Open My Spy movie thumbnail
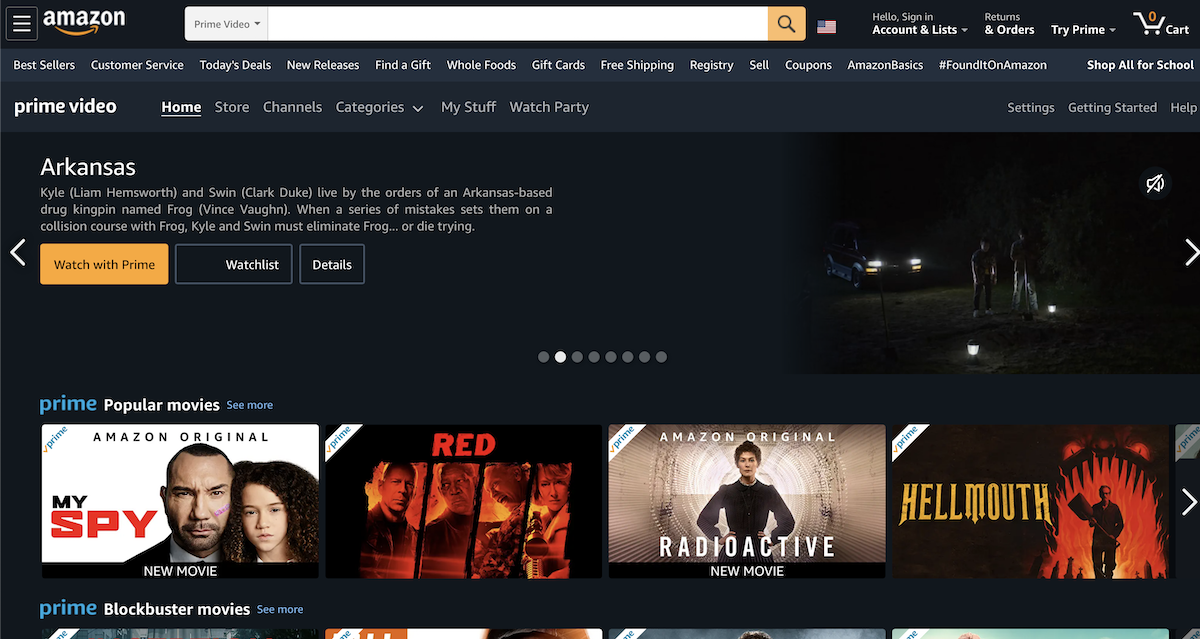 tap(180, 501)
